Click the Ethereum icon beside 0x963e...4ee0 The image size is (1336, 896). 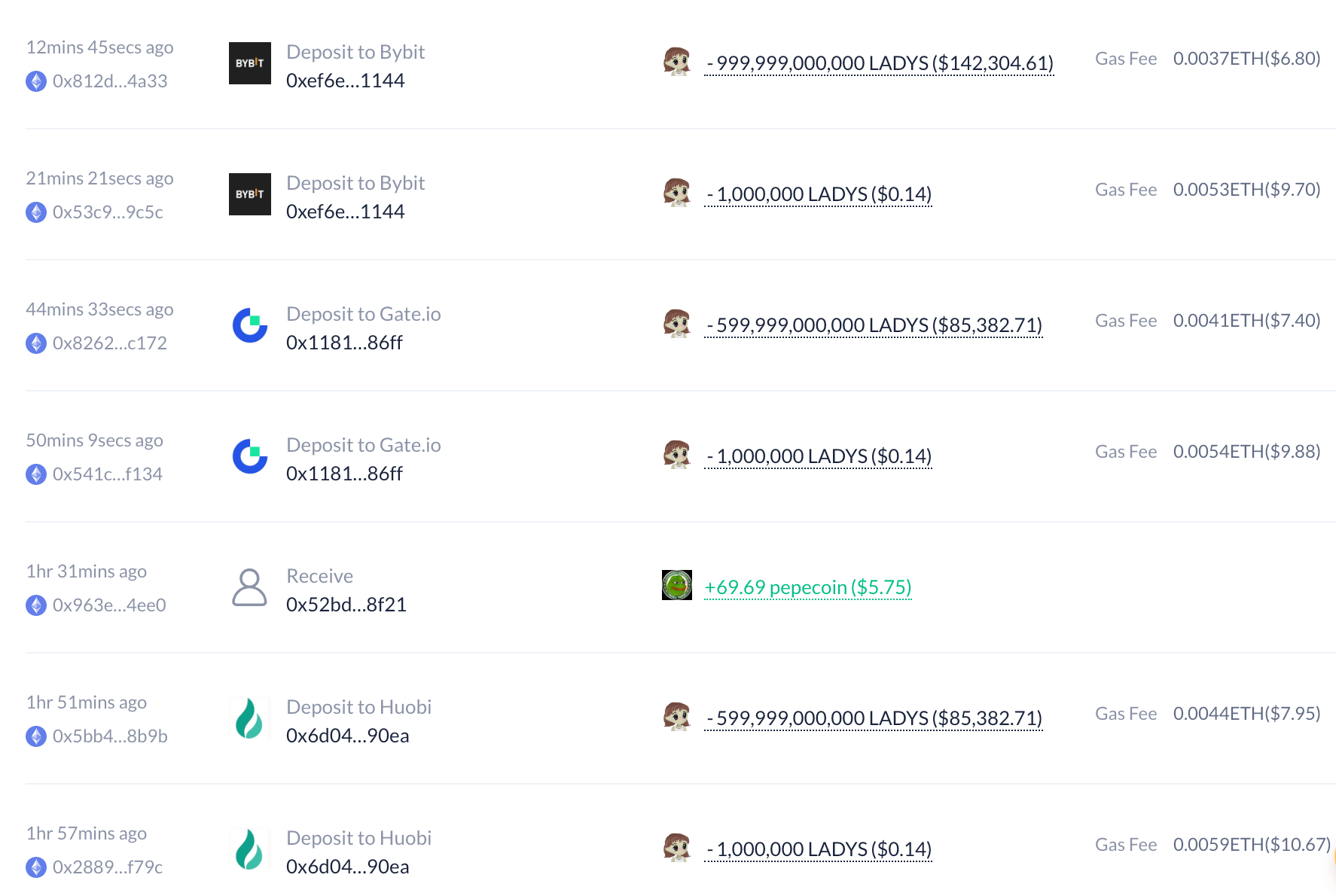click(x=36, y=605)
